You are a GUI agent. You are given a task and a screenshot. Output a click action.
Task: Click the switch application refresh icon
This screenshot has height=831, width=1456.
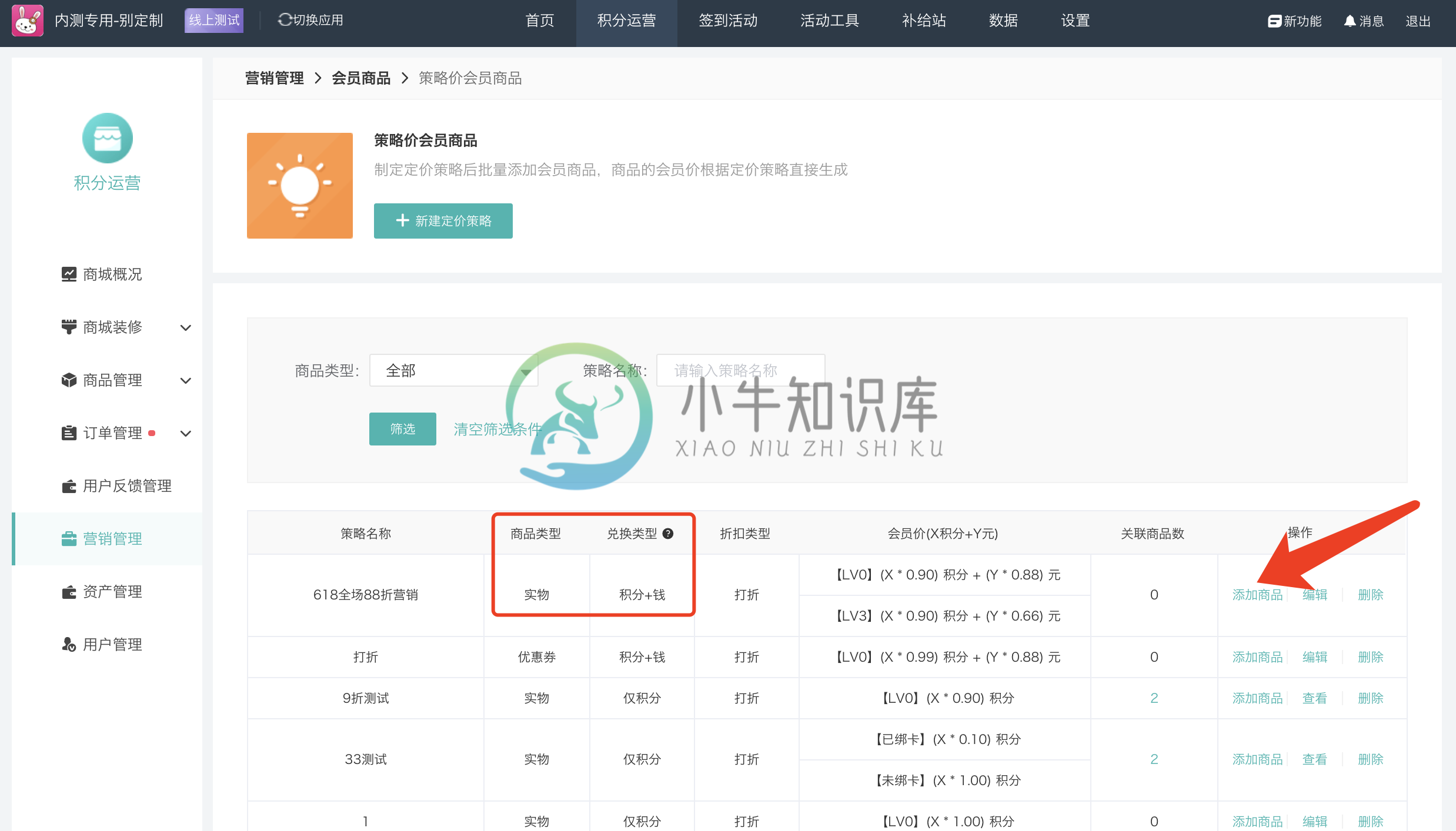pos(285,20)
